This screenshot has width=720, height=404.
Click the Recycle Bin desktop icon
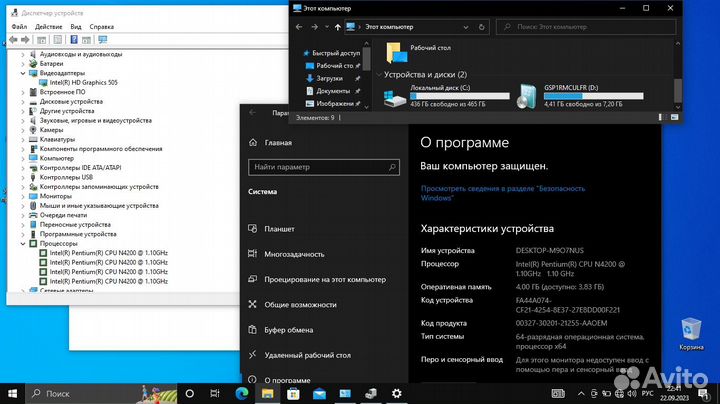[x=691, y=332]
